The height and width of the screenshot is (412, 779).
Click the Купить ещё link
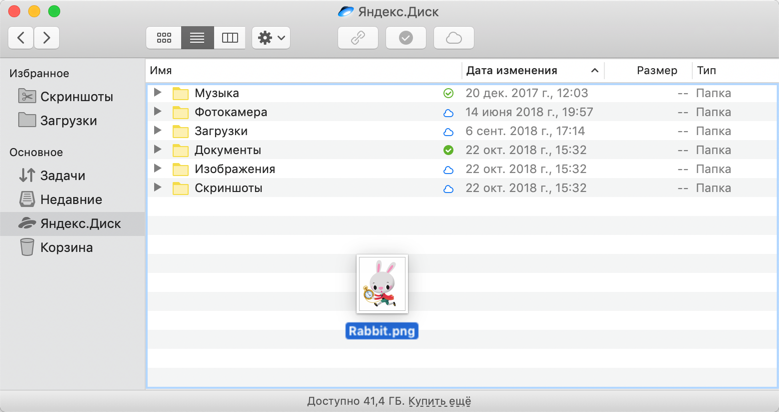[x=439, y=402]
